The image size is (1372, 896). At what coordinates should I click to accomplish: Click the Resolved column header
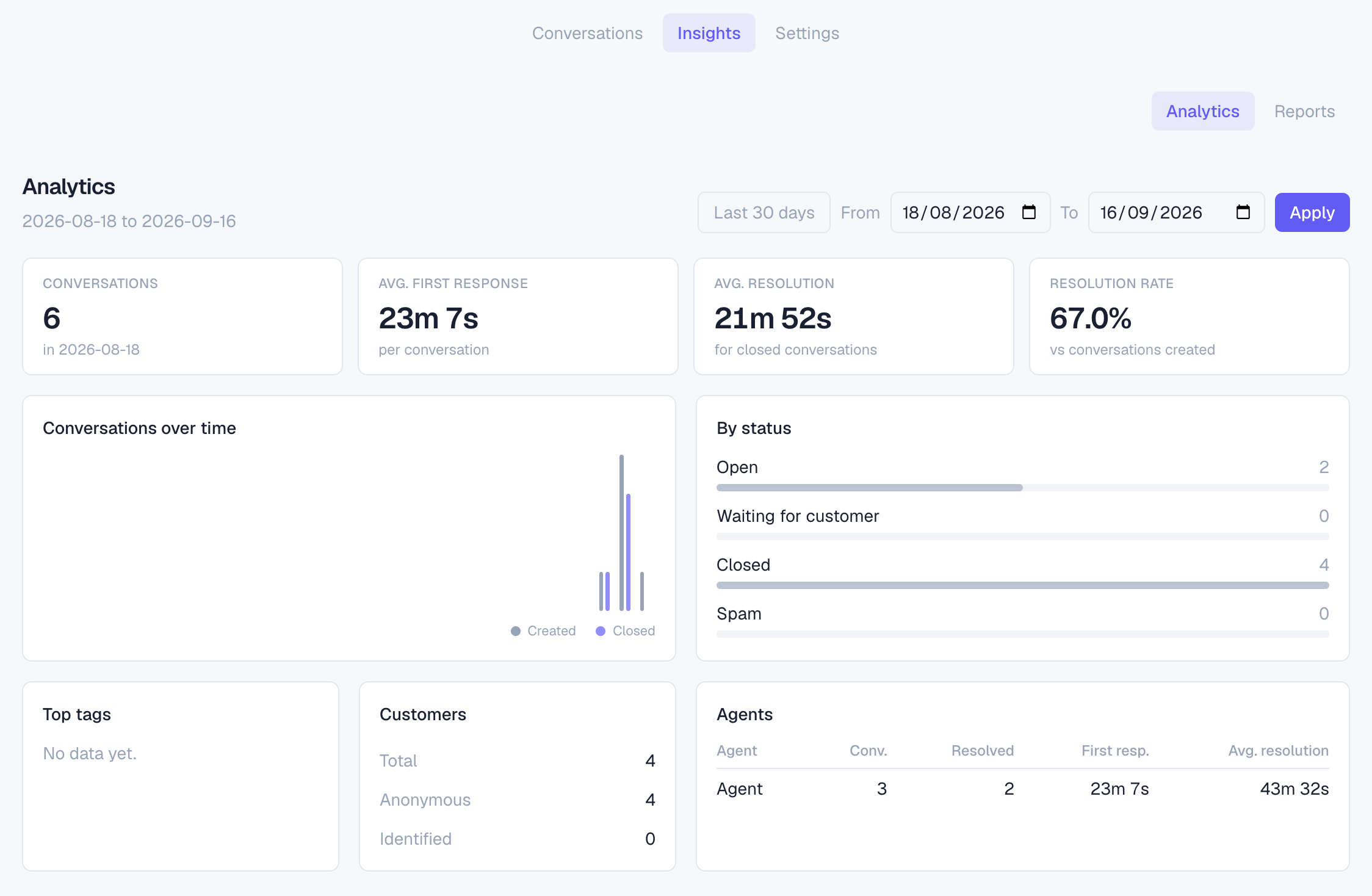(983, 751)
